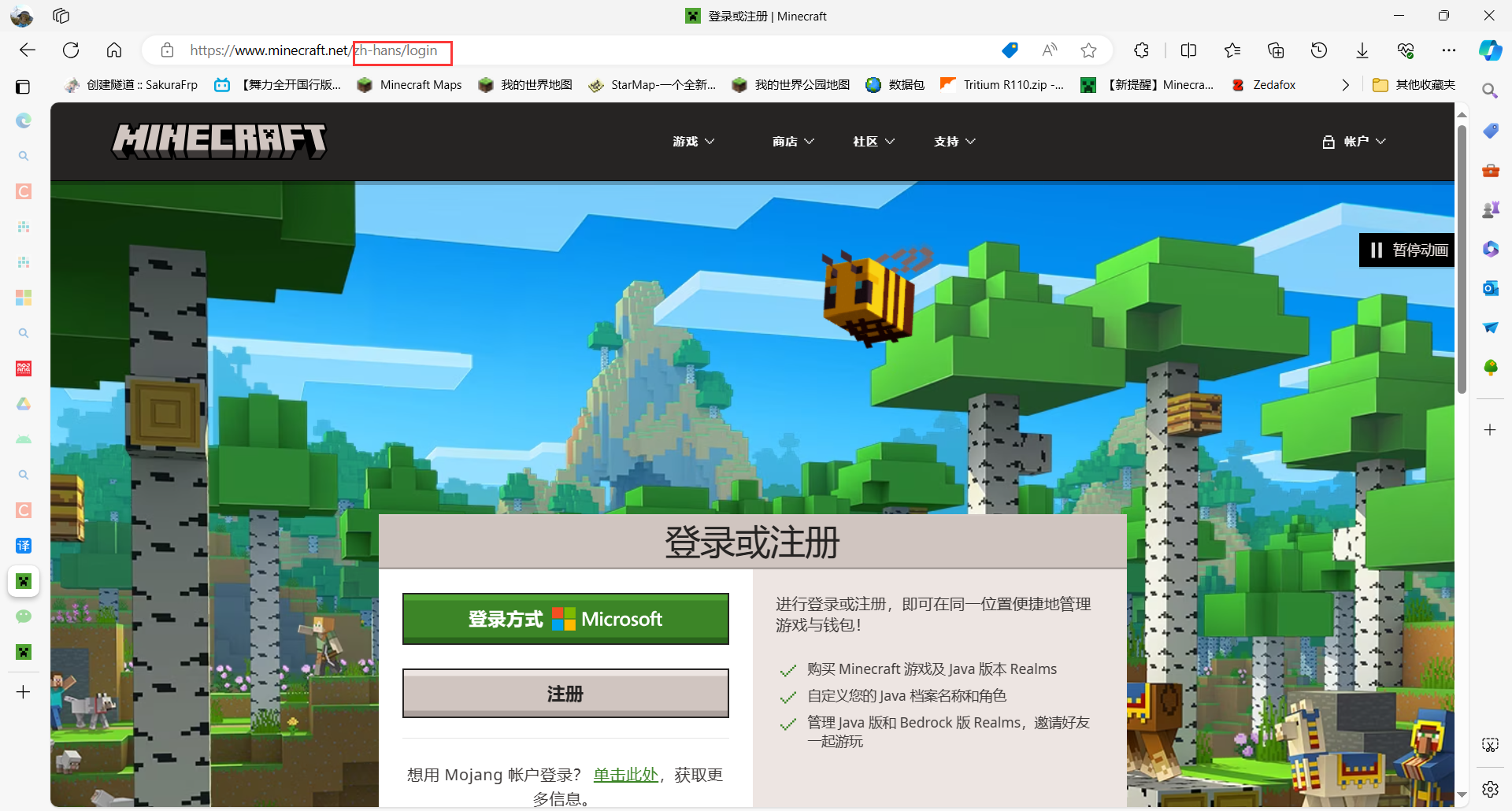Switch to the Android tab
Viewport: 1512px width, 811px height.
[24, 439]
